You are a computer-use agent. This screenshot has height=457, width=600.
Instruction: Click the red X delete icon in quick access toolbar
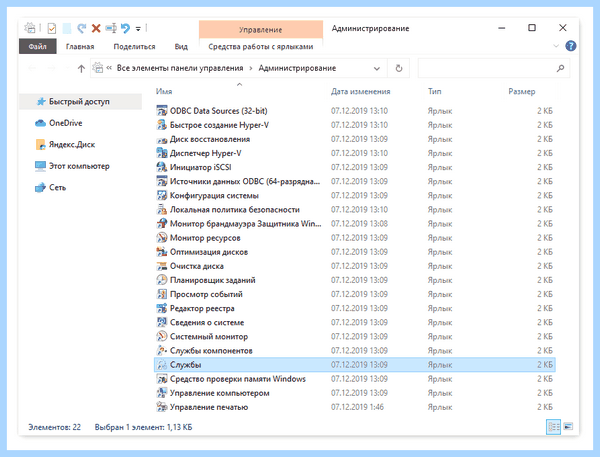pos(96,28)
